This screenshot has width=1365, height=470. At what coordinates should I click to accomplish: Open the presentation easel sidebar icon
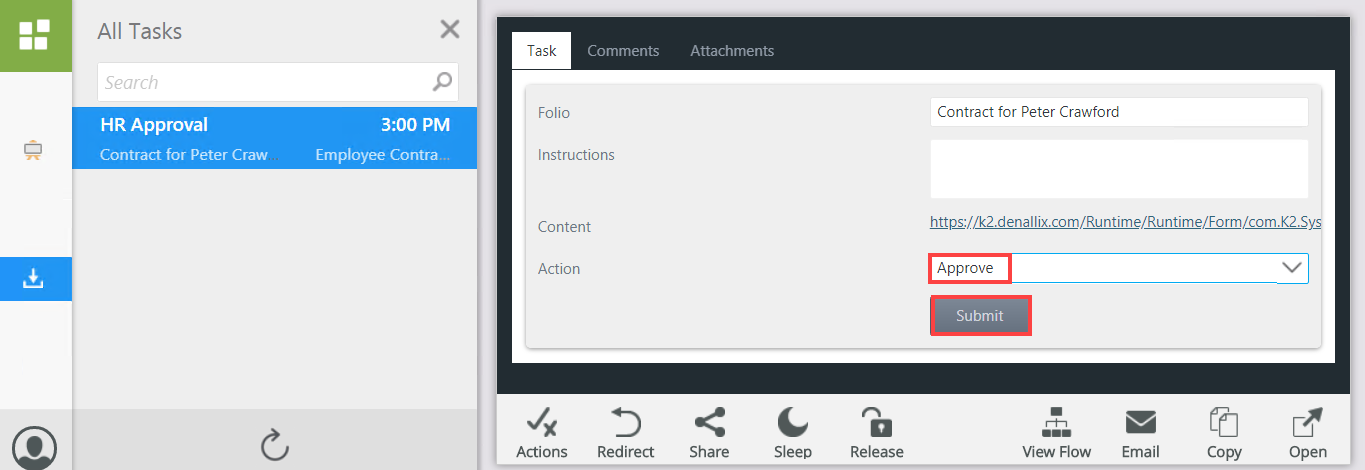click(x=35, y=151)
